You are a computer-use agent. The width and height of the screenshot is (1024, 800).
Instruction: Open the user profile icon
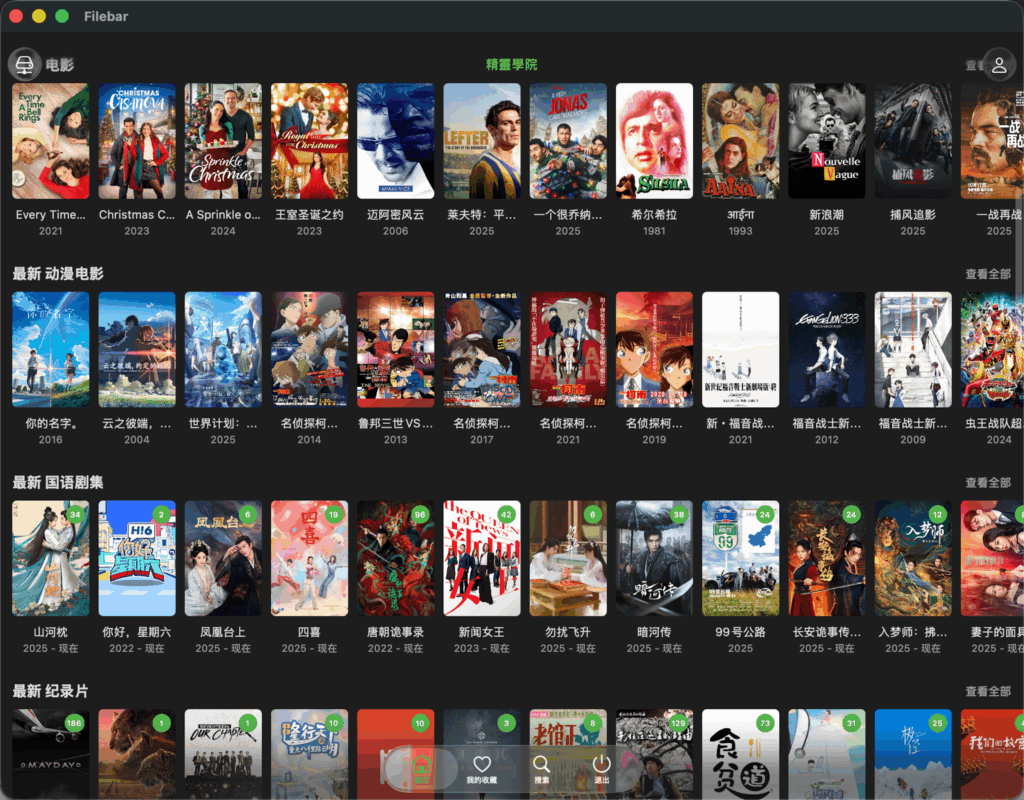coord(999,66)
